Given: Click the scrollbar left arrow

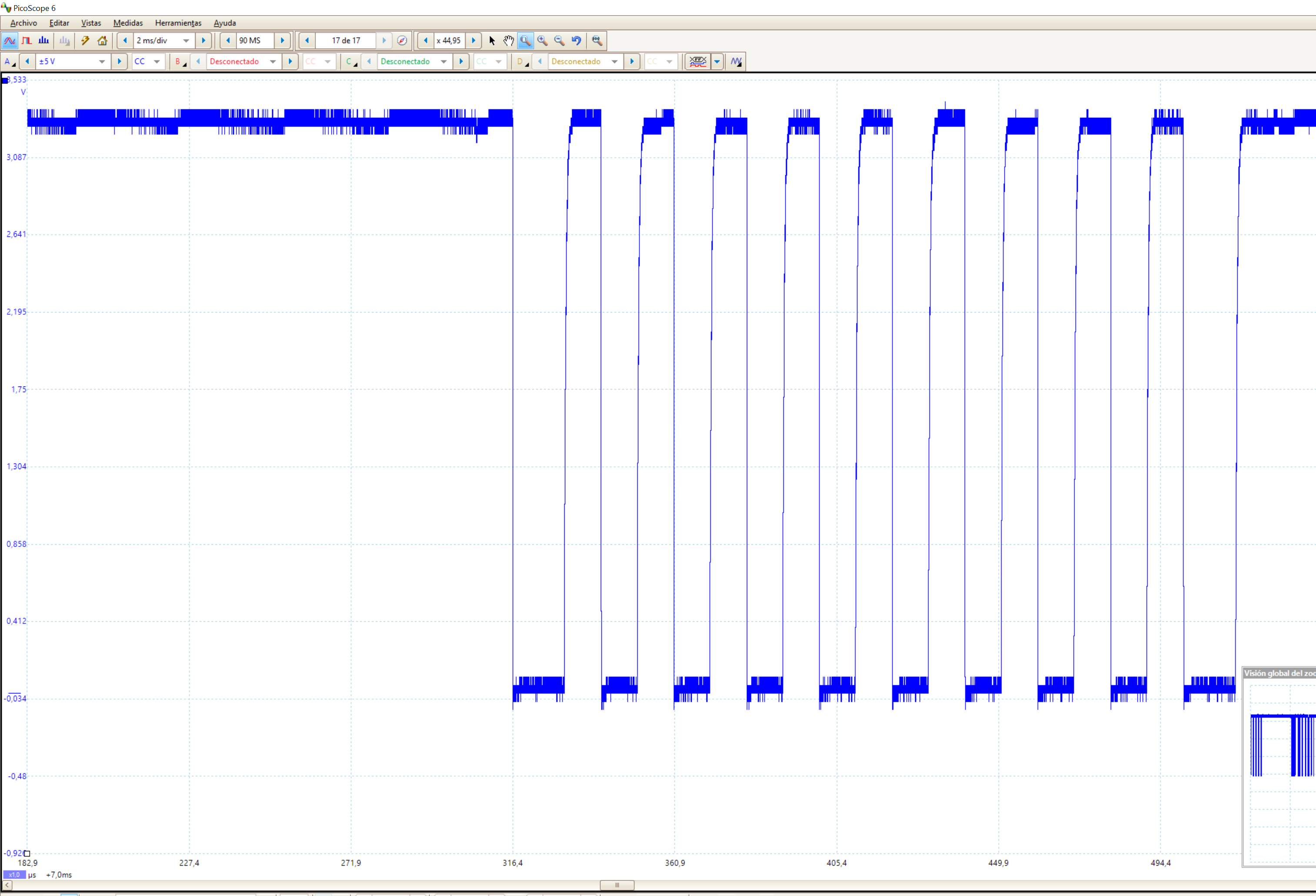Looking at the screenshot, I should (x=7, y=885).
